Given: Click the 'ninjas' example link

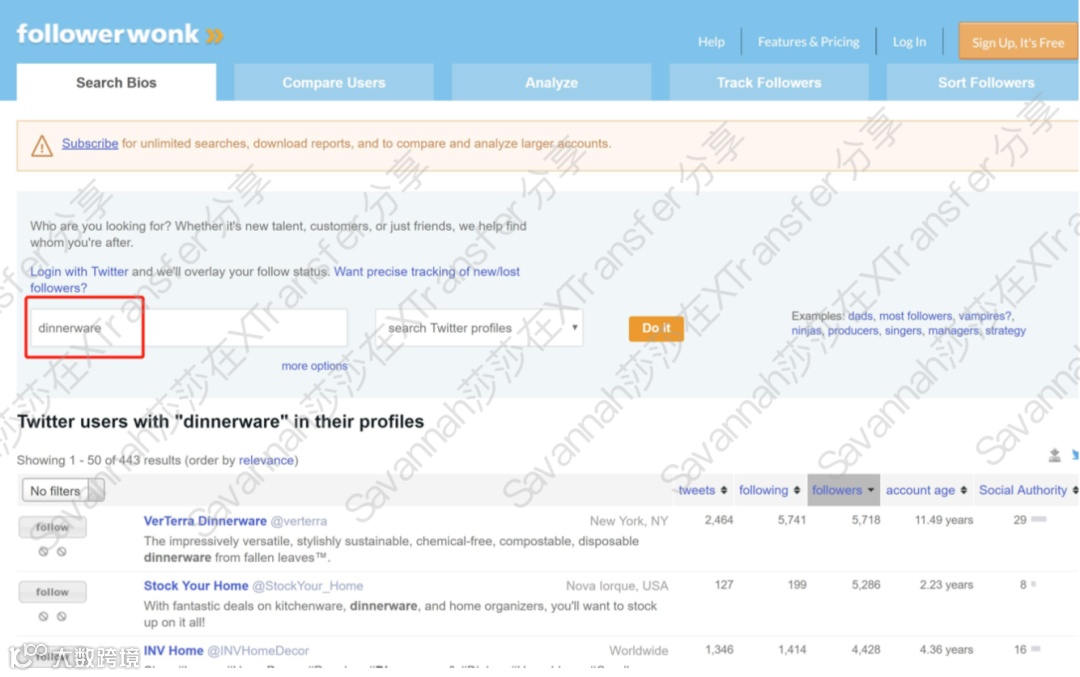Looking at the screenshot, I should coord(806,331).
